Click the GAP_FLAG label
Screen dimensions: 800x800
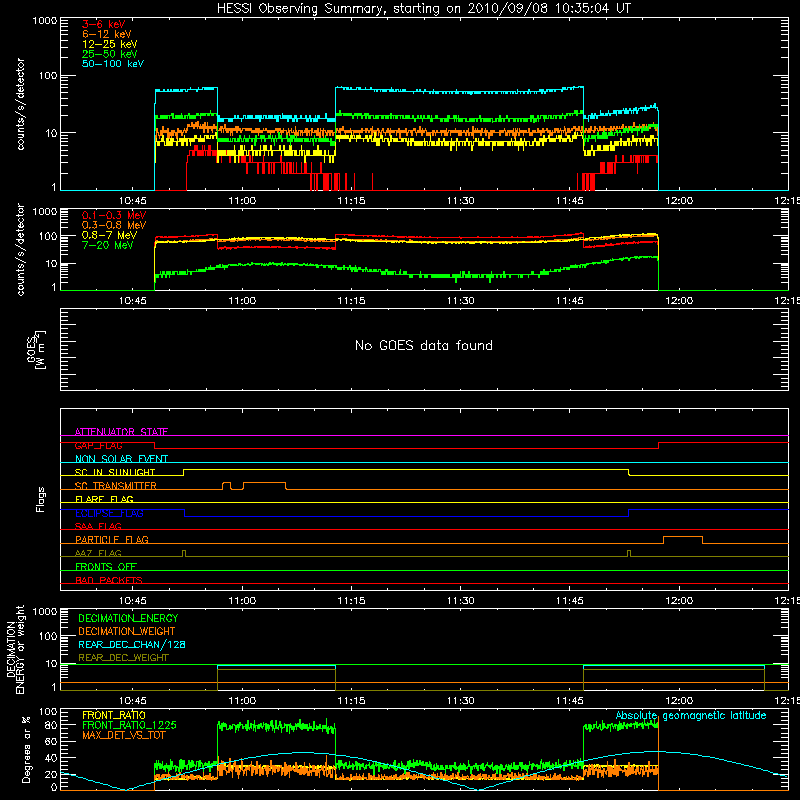[98, 445]
